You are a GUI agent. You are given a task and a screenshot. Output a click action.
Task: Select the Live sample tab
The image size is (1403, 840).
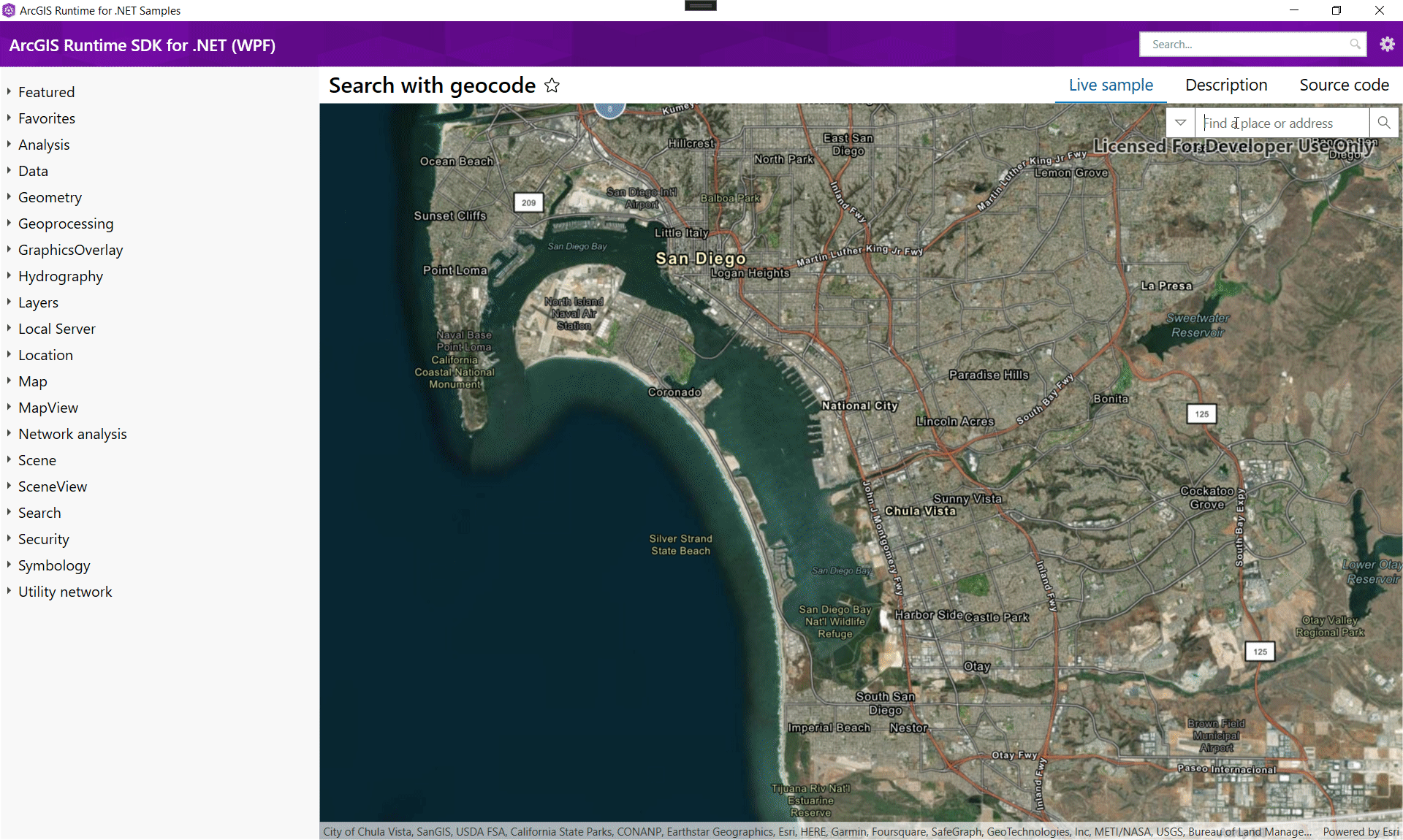click(1110, 85)
